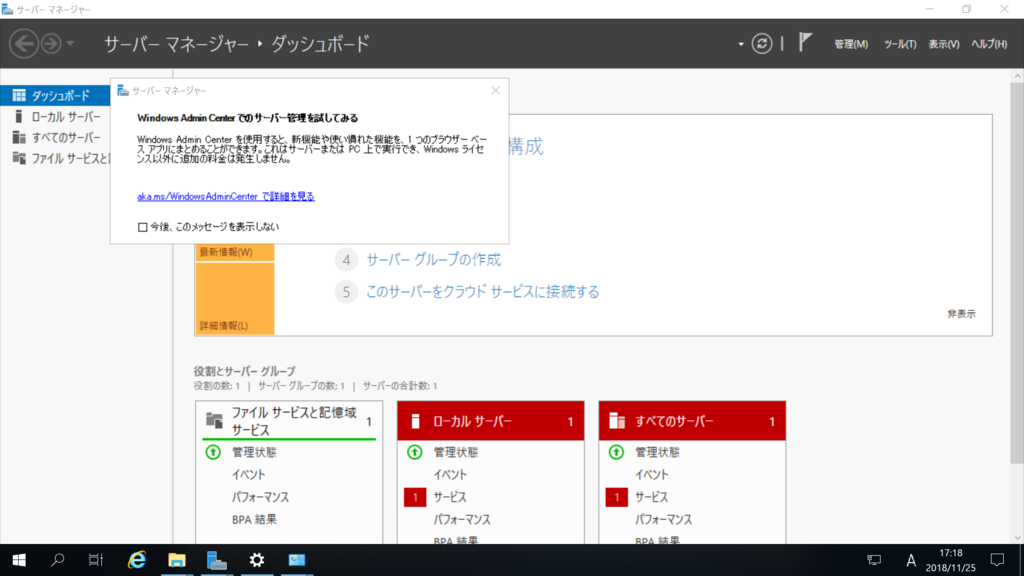The height and width of the screenshot is (576, 1024).
Task: Toggle the IME input mode A indicator
Action: (910, 560)
